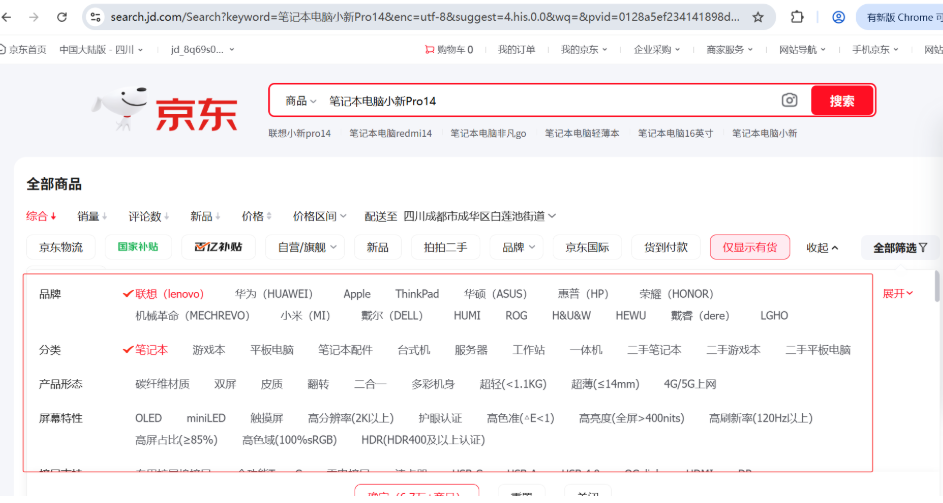The height and width of the screenshot is (503, 943).
Task: Open 我的订单 link
Action: 516,49
